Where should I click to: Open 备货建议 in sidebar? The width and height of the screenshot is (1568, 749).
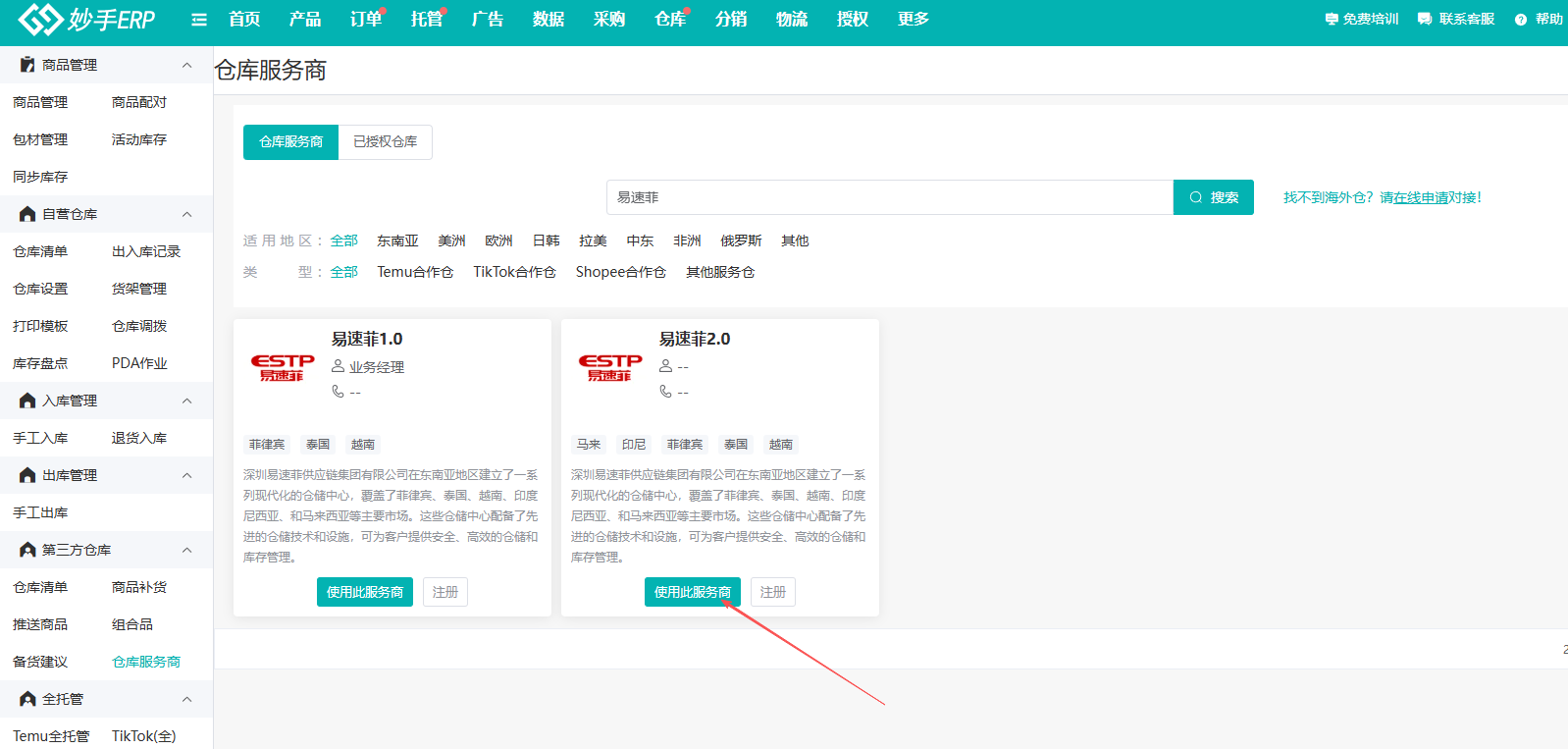(40, 662)
